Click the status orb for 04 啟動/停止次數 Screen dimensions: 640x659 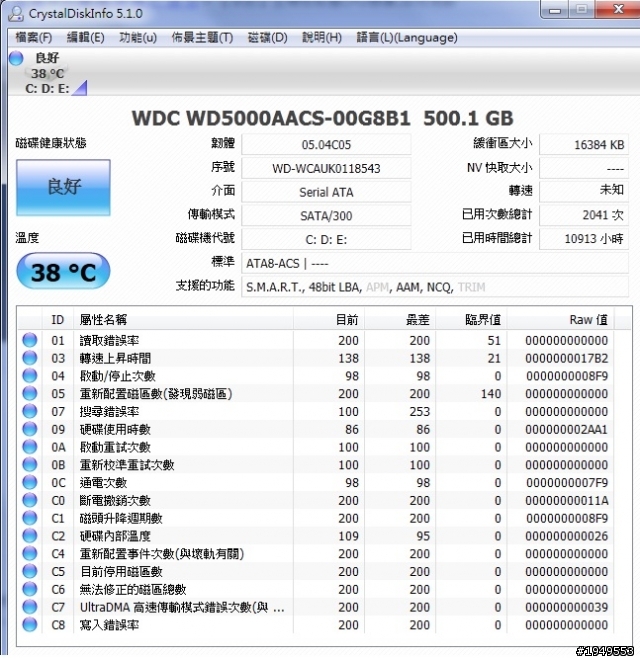[30, 375]
